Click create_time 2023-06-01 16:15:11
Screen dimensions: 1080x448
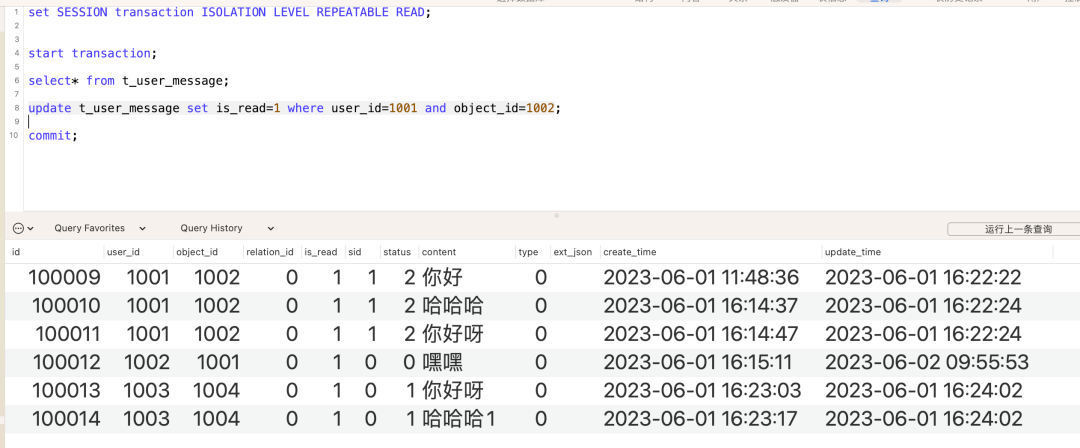coord(698,363)
